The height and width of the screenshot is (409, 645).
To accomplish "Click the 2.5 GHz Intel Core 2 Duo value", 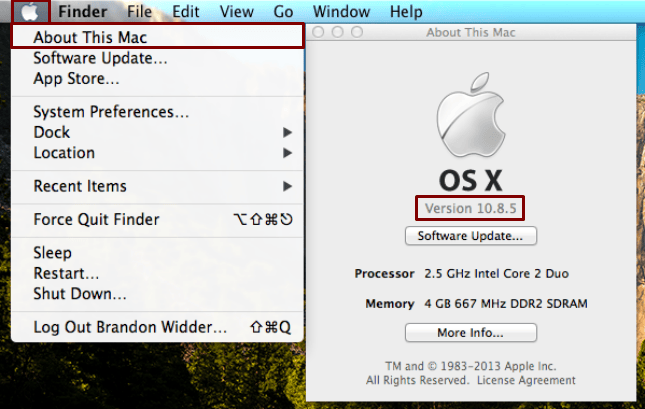I will [497, 274].
